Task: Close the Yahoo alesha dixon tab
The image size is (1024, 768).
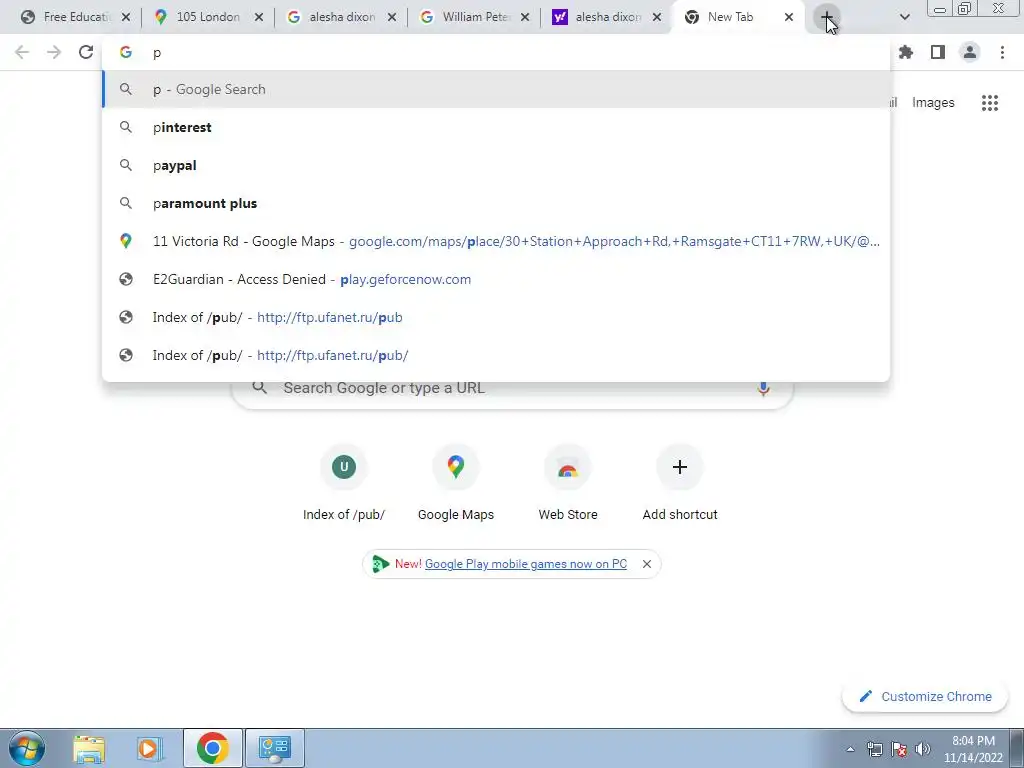Action: coord(657,17)
